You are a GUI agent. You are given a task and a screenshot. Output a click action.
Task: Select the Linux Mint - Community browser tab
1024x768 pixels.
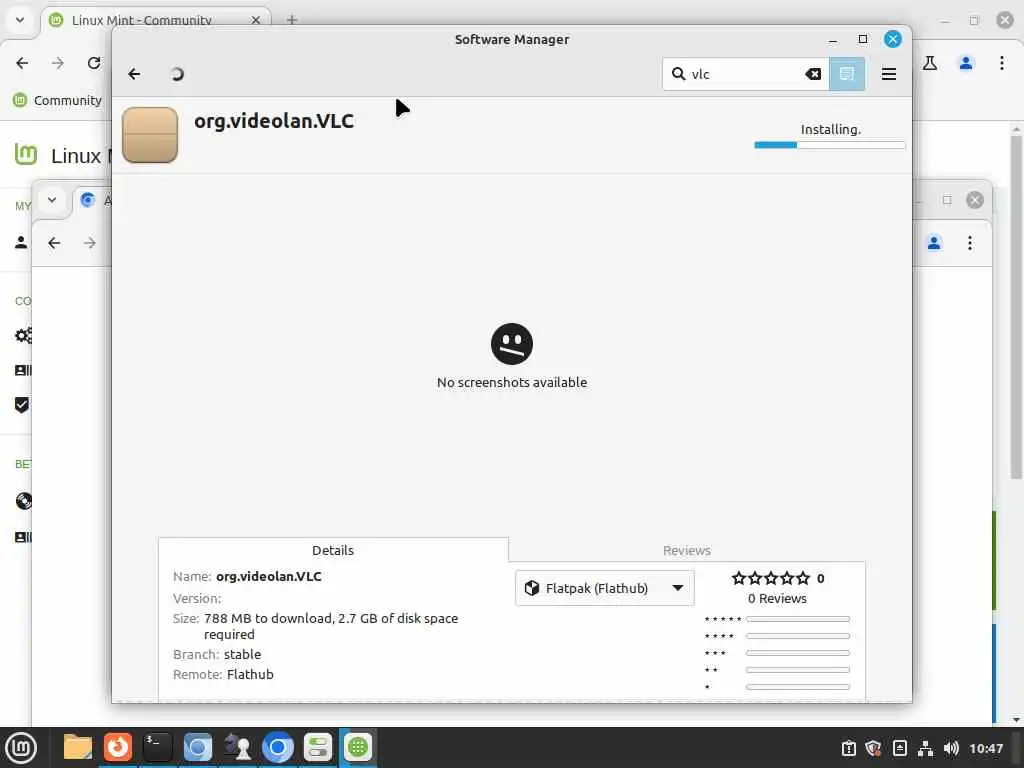point(155,20)
